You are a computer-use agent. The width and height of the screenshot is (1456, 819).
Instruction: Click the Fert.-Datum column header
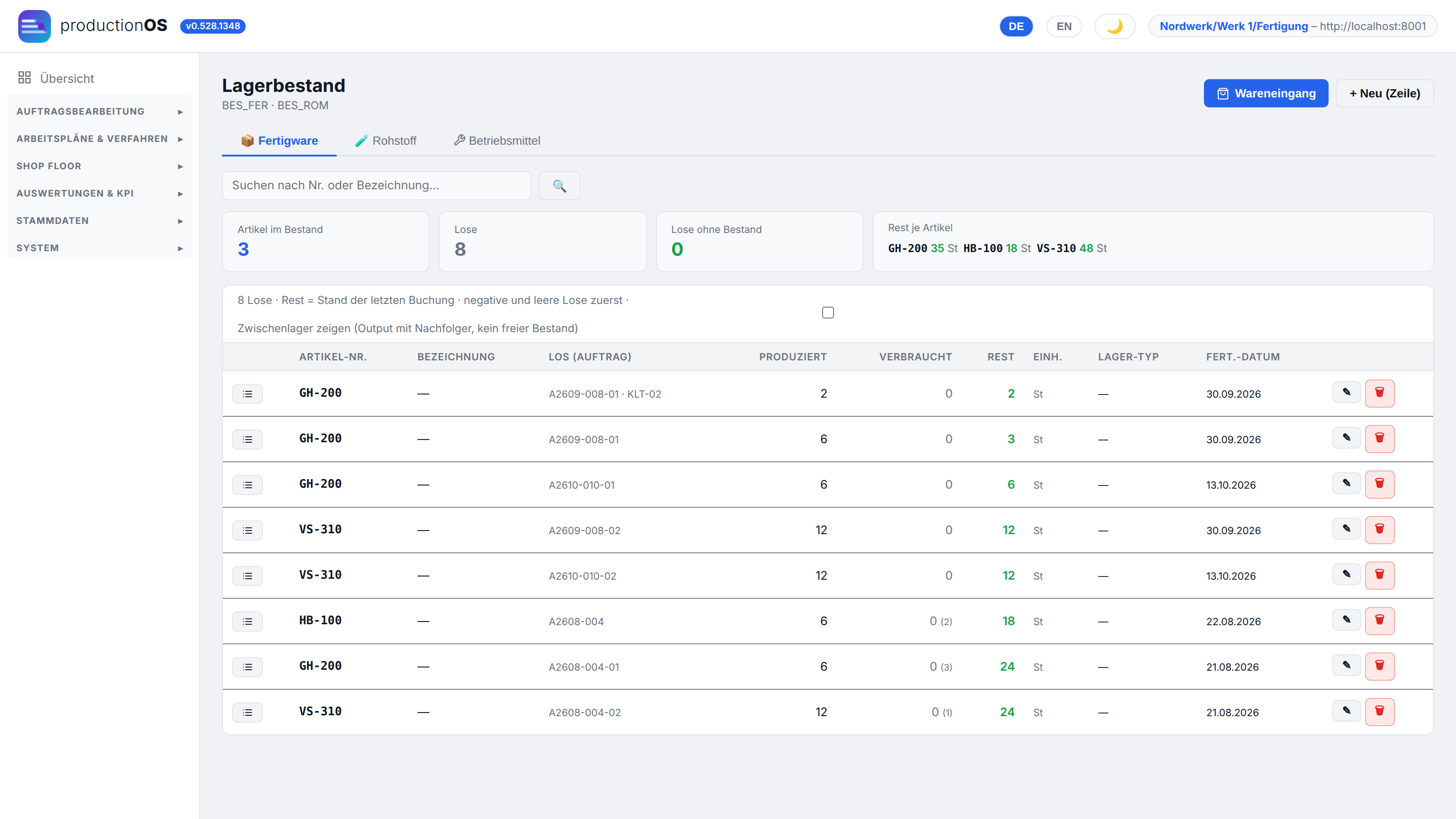coord(1242,357)
